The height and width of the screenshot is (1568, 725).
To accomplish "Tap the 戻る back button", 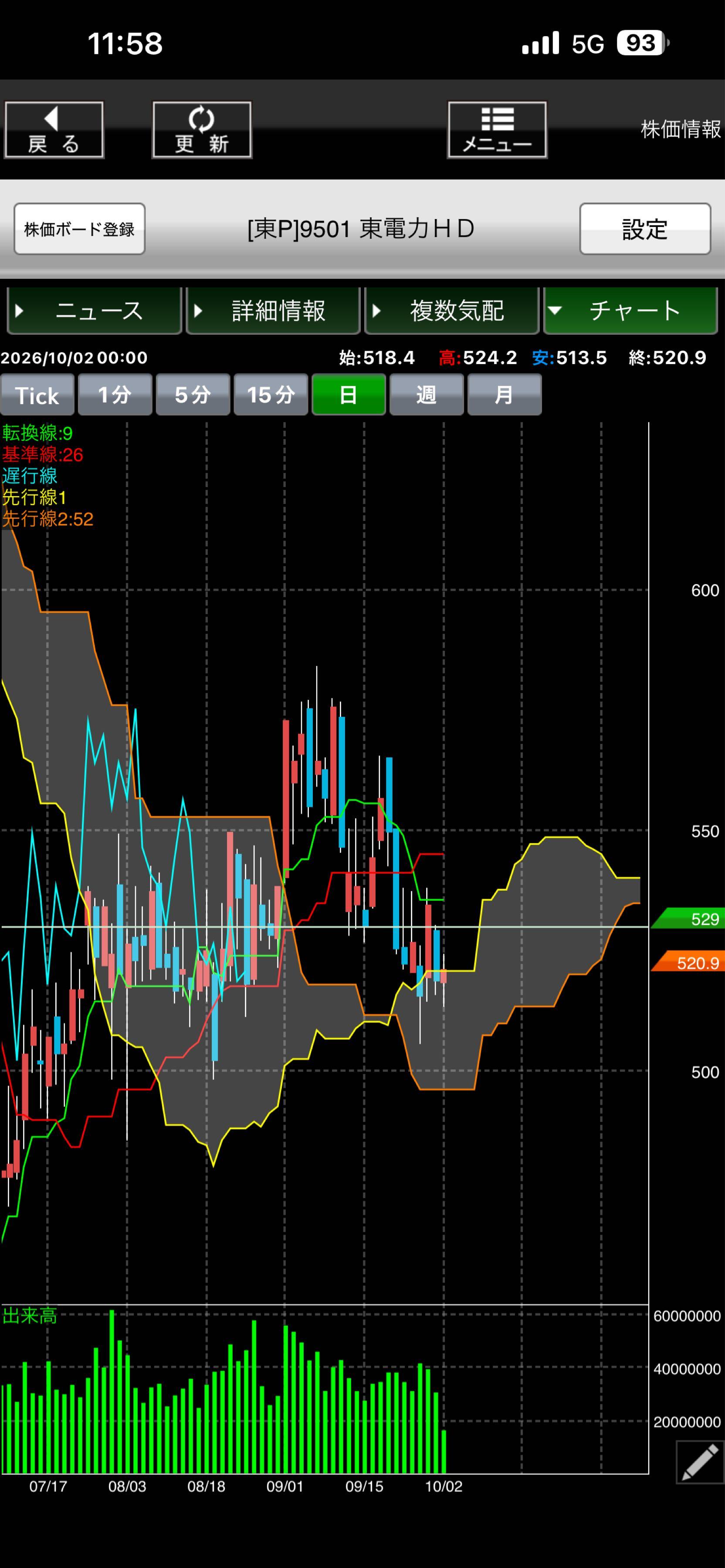I will click(x=54, y=130).
